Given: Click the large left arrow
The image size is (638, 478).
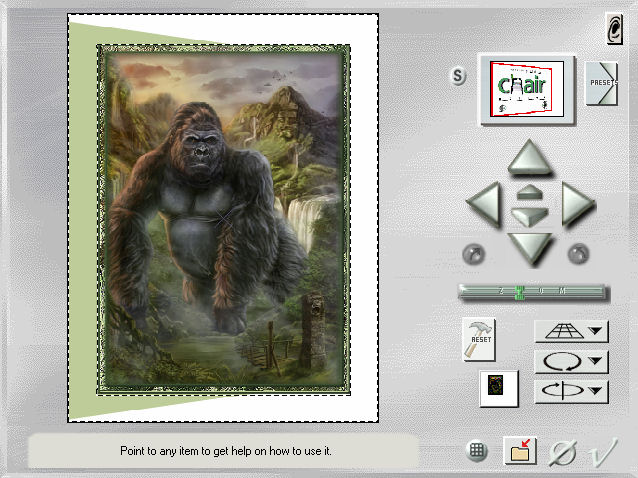Looking at the screenshot, I should 485,203.
